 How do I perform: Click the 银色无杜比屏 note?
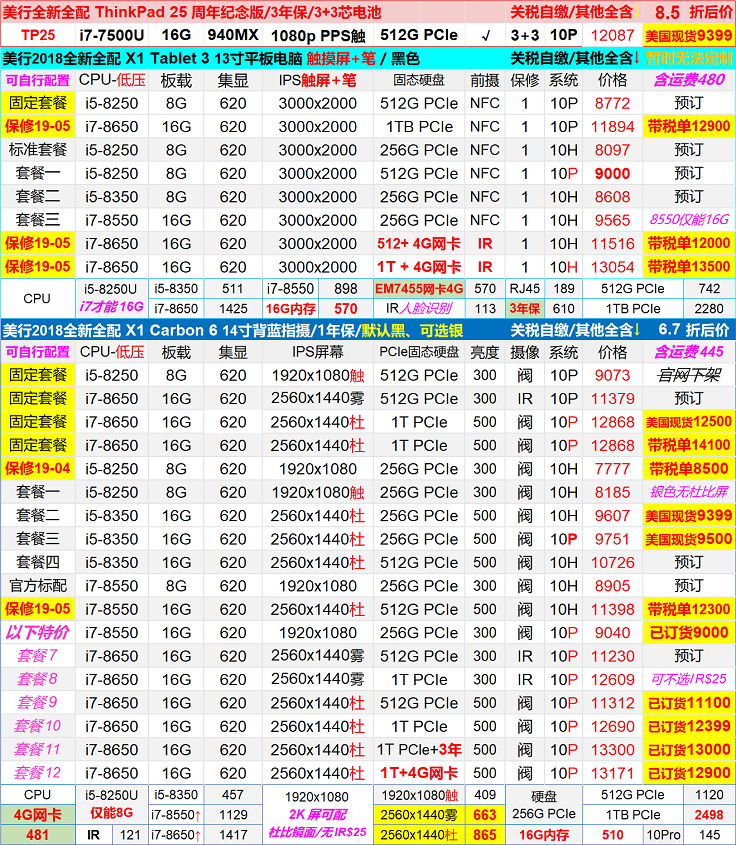pos(688,492)
